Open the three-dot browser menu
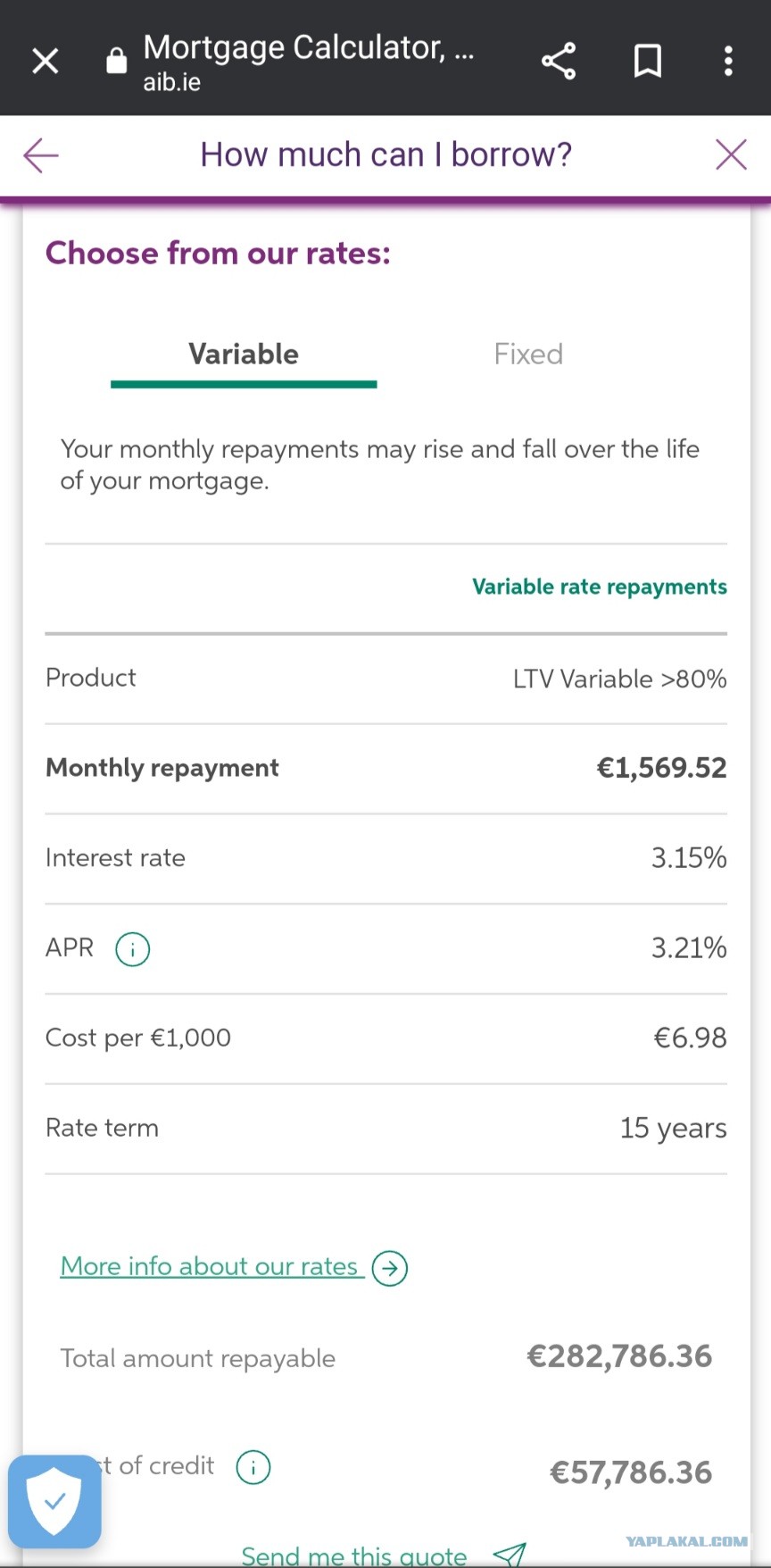 (728, 61)
